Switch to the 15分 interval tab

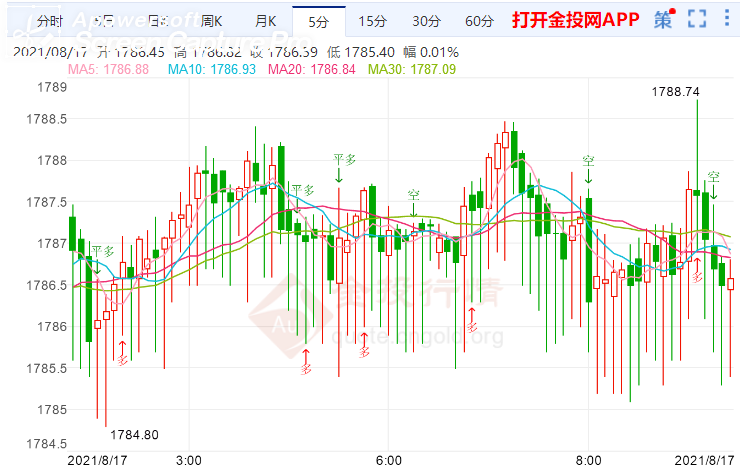click(x=372, y=21)
